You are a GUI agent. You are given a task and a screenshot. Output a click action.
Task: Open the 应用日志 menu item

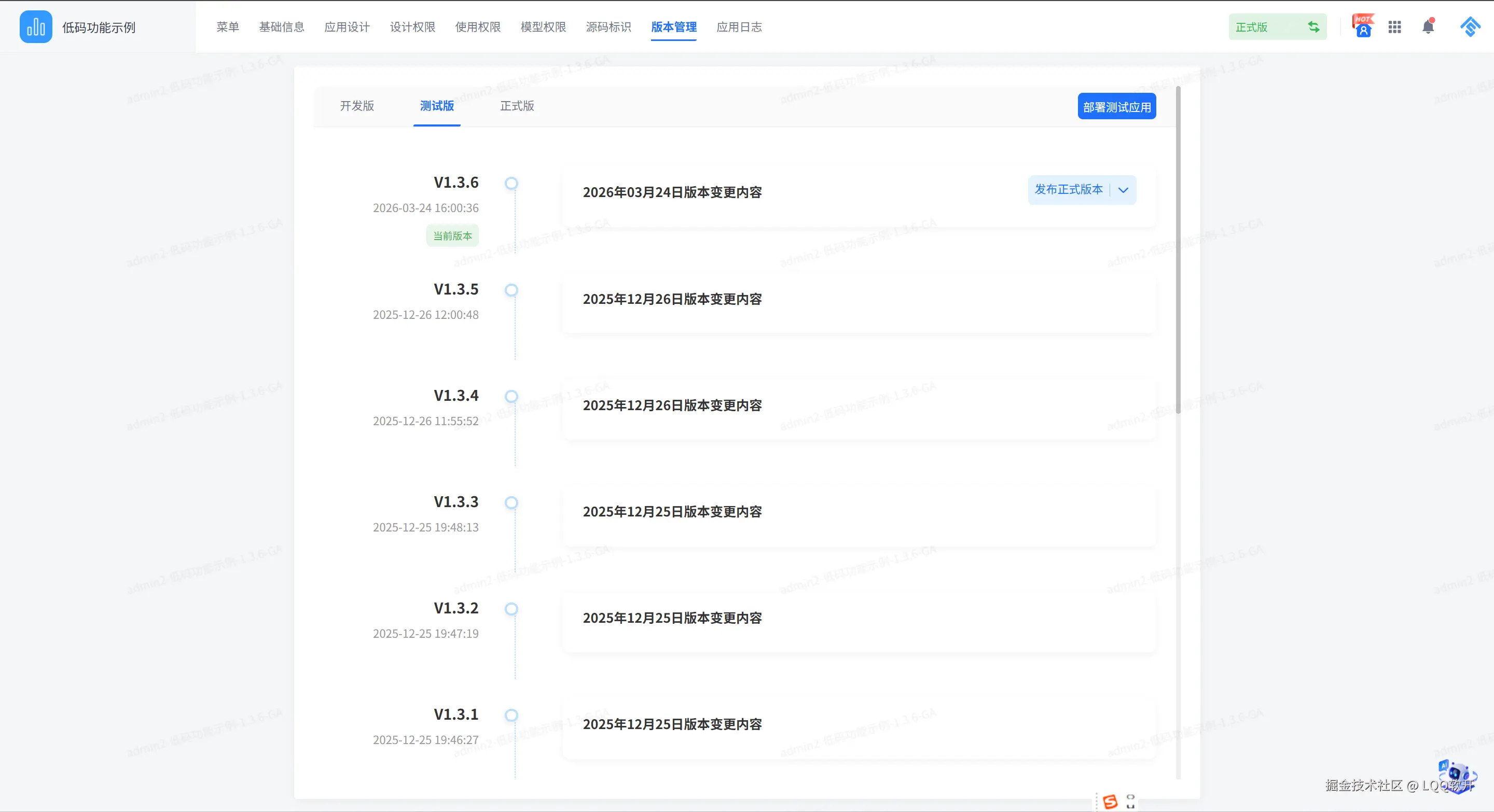pyautogui.click(x=739, y=26)
